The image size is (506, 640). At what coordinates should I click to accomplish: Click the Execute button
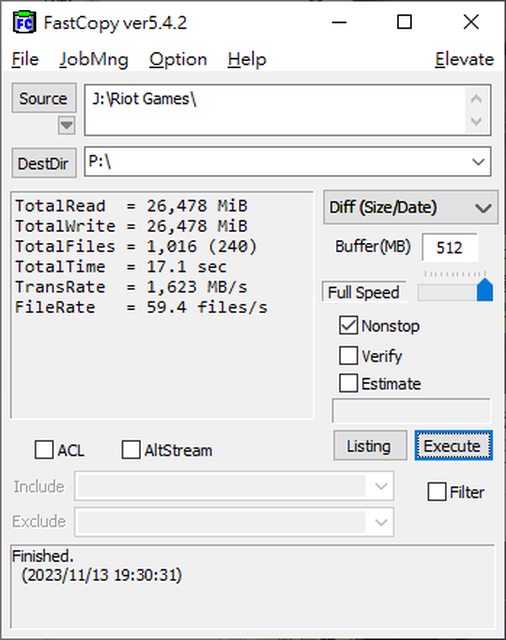coord(453,446)
